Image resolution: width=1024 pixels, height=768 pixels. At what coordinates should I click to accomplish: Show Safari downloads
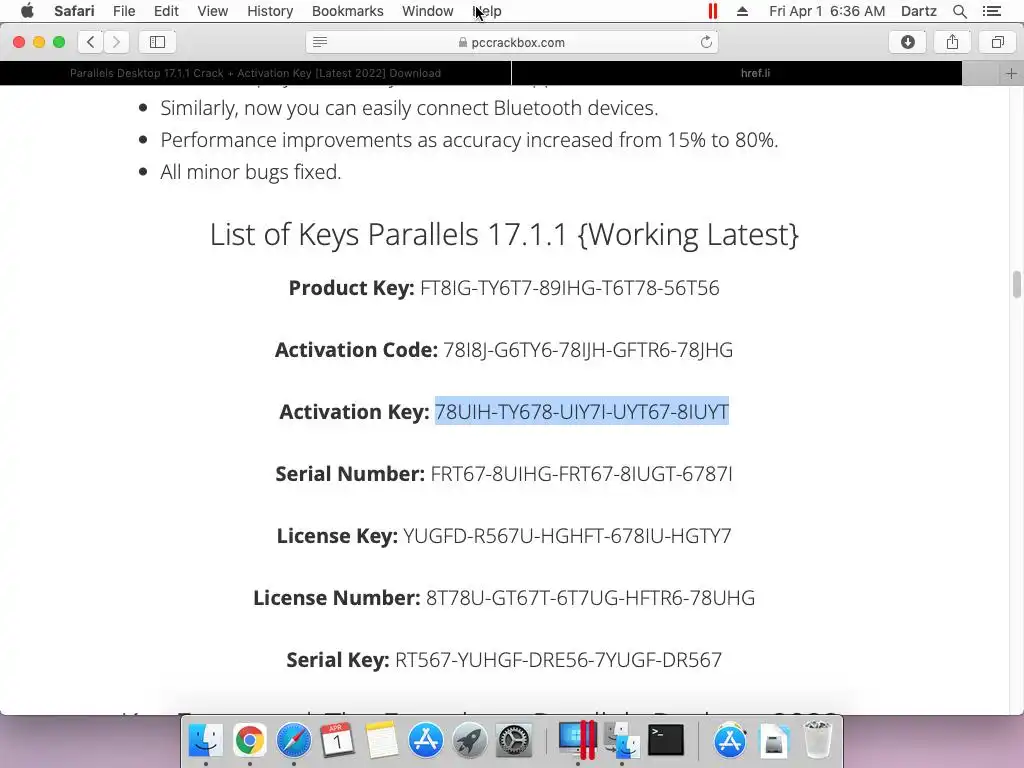908,42
